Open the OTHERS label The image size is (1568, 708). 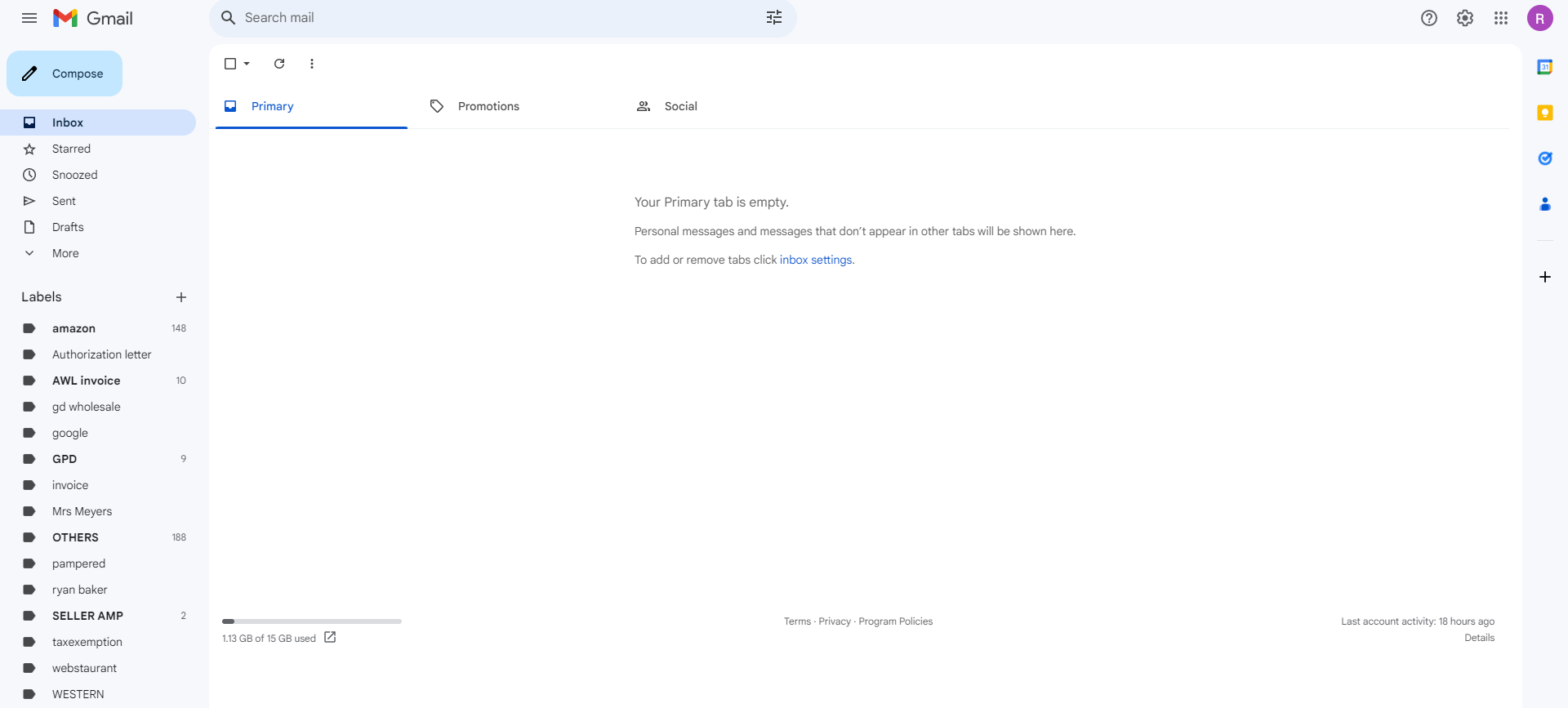98,537
